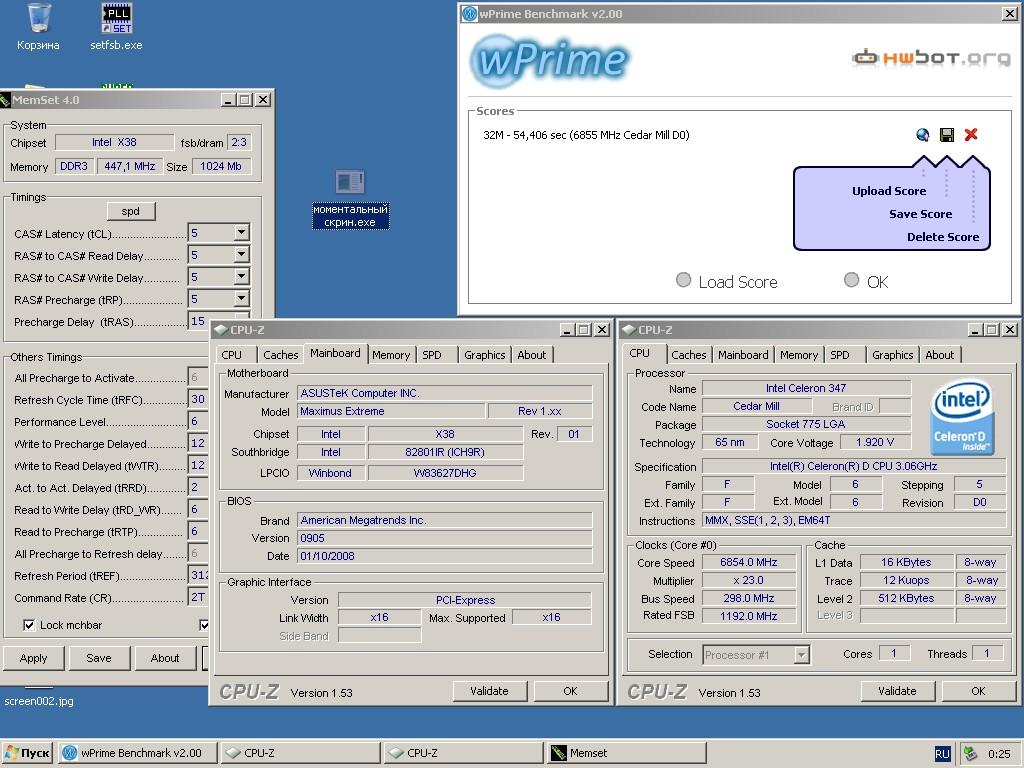Select the OK radio button in wPrime
The height and width of the screenshot is (768, 1024).
(x=851, y=280)
